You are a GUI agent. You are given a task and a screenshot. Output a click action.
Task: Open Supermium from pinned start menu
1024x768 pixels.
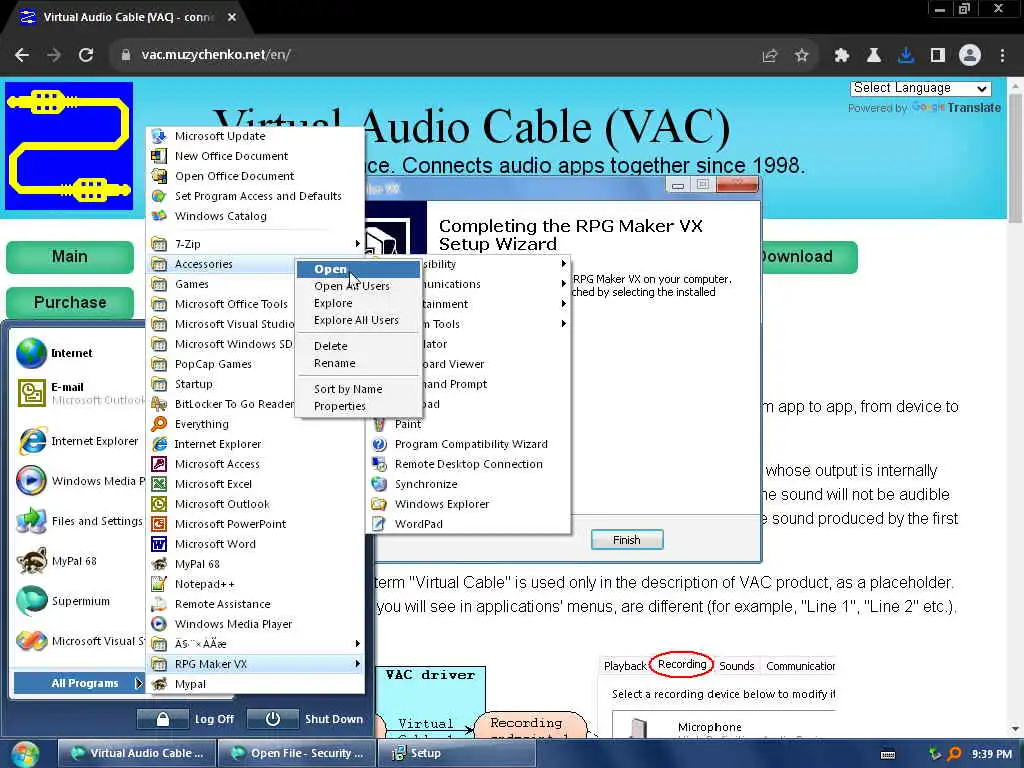click(x=78, y=601)
